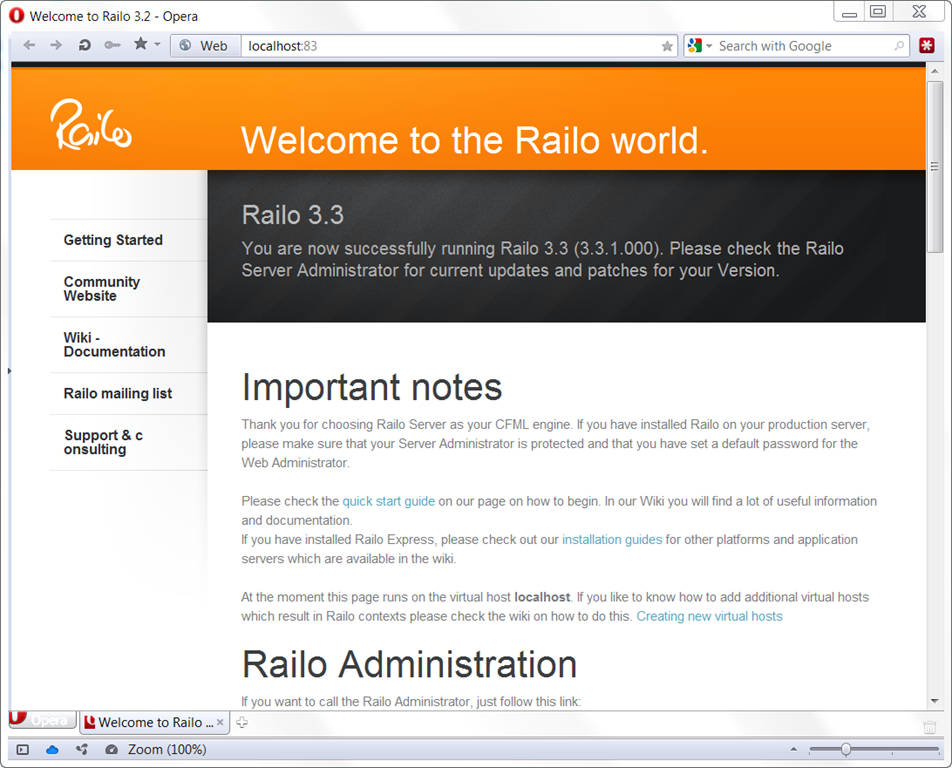This screenshot has width=952, height=768.
Task: Open Opera Link cloud icon
Action: tap(52, 749)
